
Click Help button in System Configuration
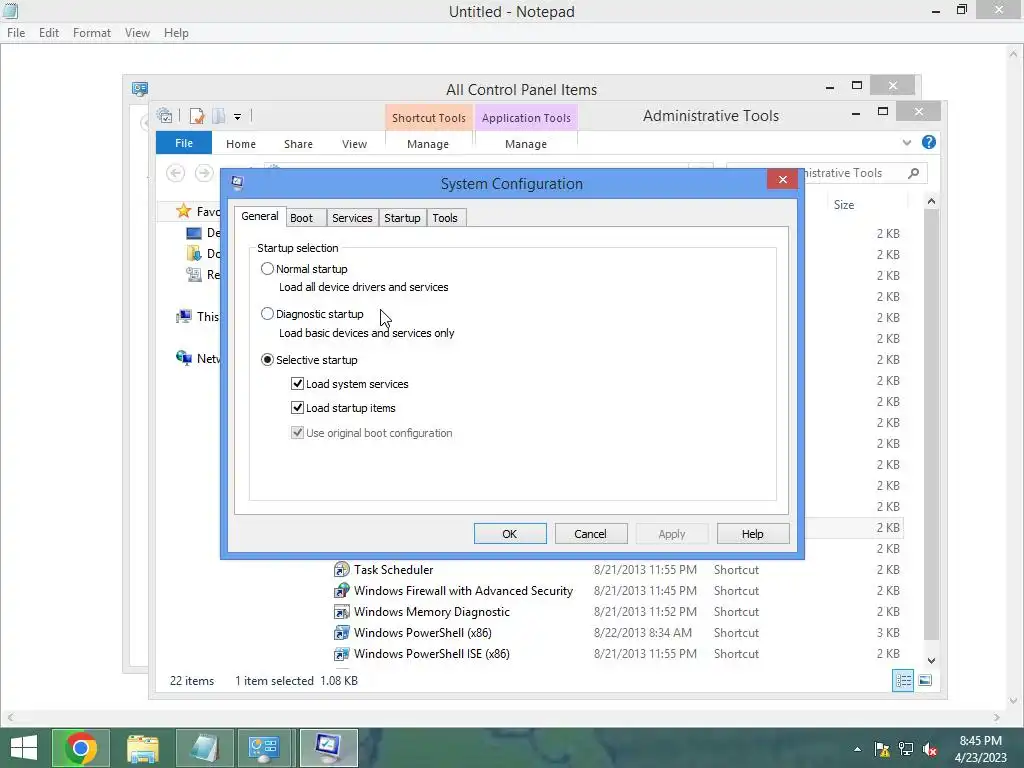752,534
